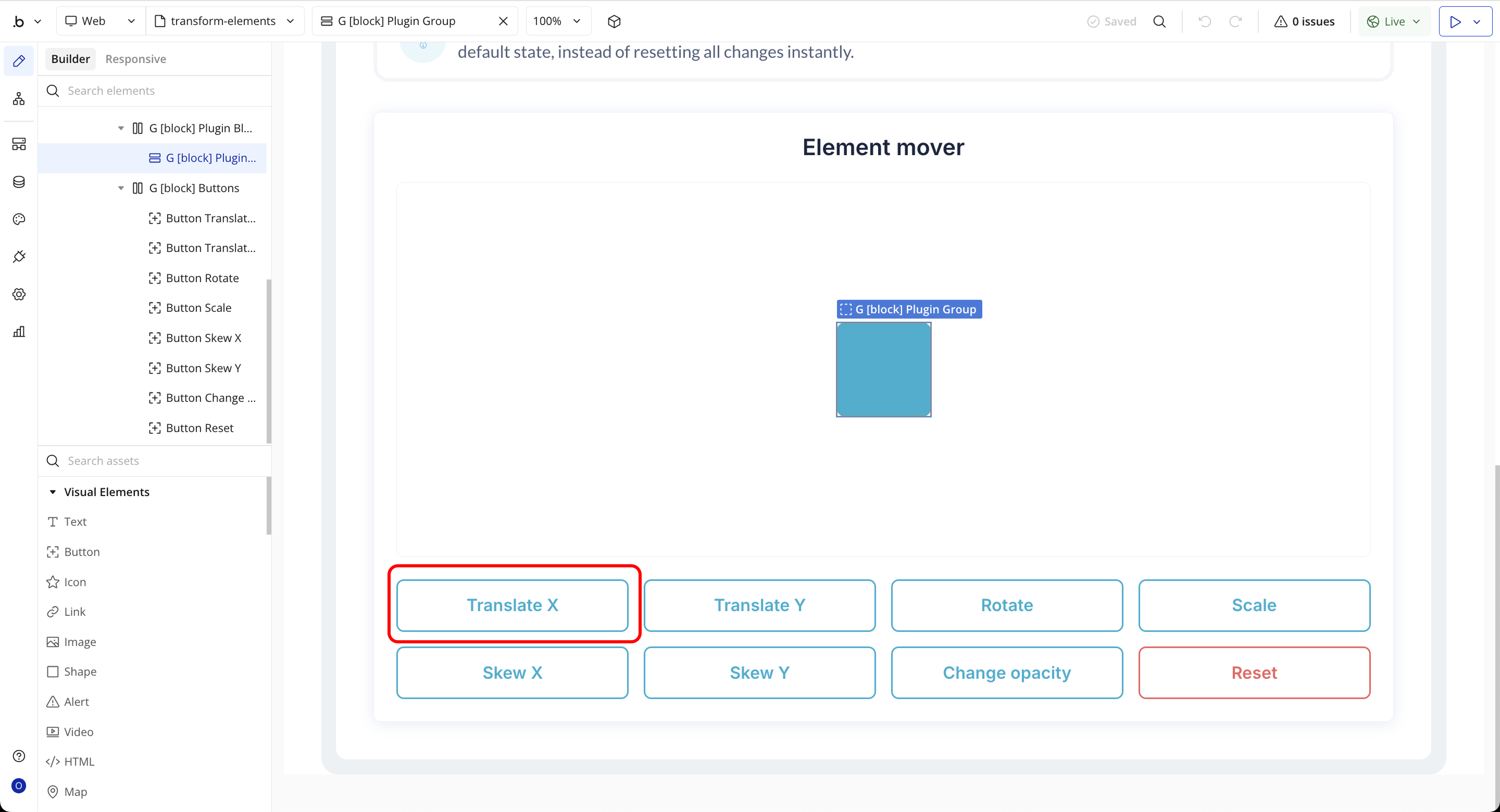The height and width of the screenshot is (812, 1500).
Task: Click the Rotate button on canvas
Action: tap(1006, 605)
